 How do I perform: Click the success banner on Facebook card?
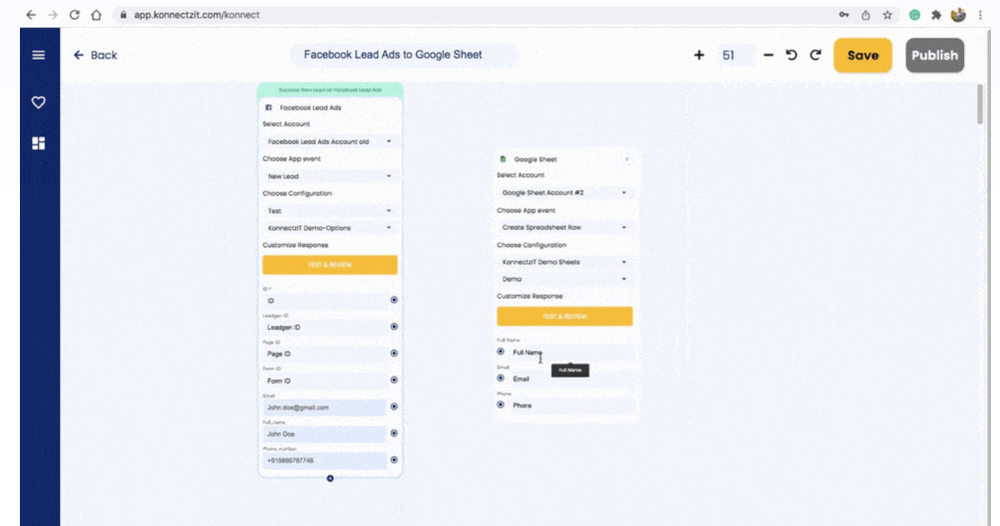pos(330,90)
